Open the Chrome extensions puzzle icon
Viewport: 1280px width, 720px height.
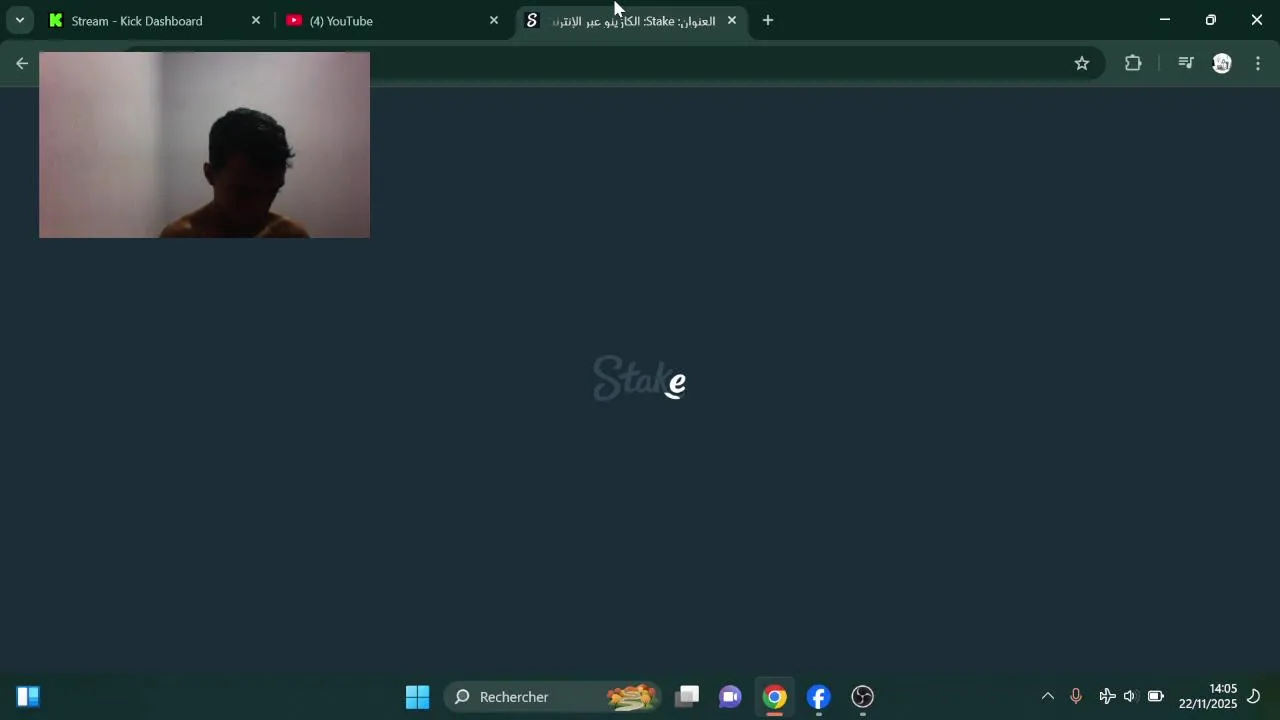(x=1133, y=63)
